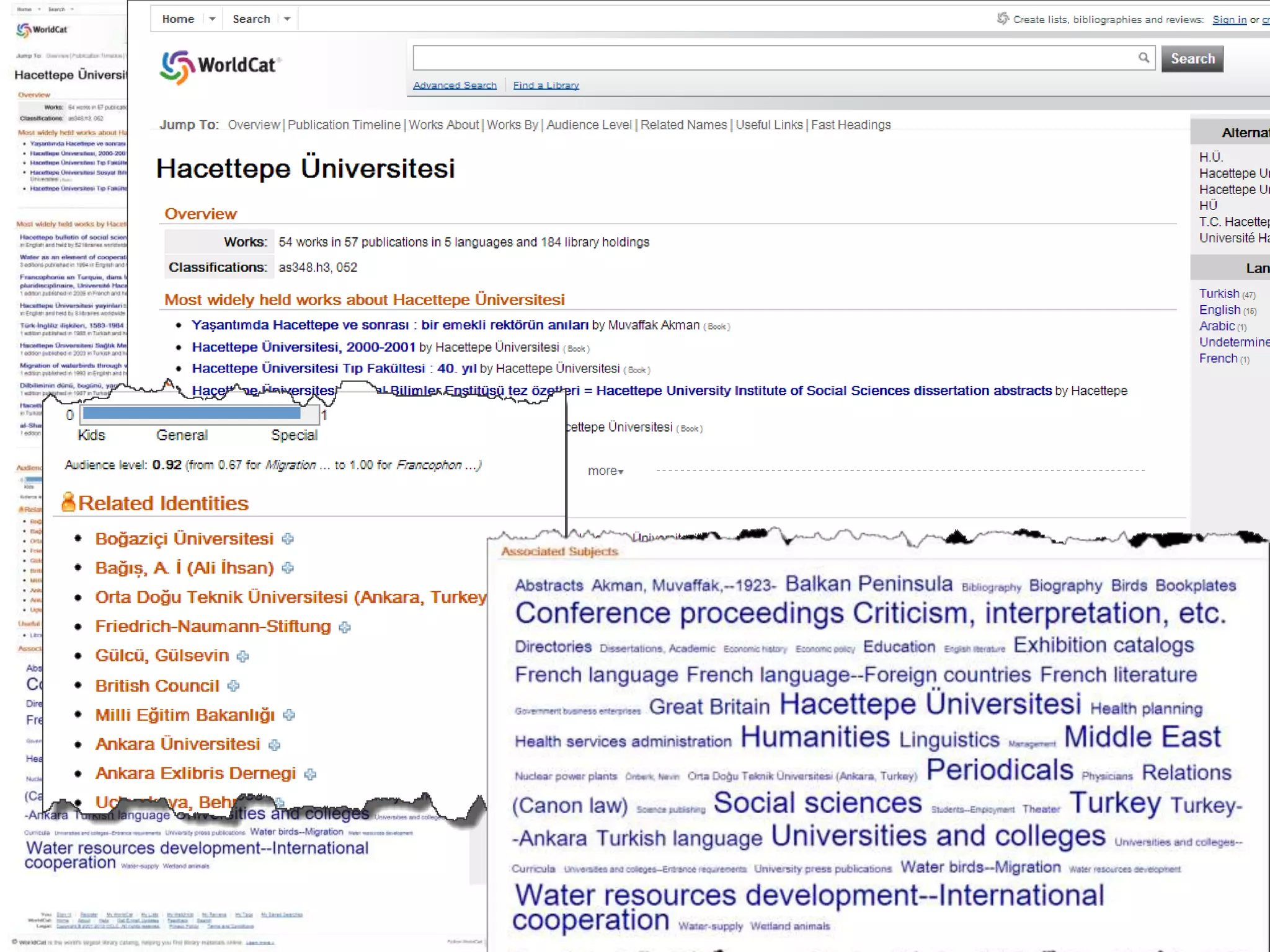Expand the more works list
Viewport: 1270px width, 952px height.
[605, 471]
